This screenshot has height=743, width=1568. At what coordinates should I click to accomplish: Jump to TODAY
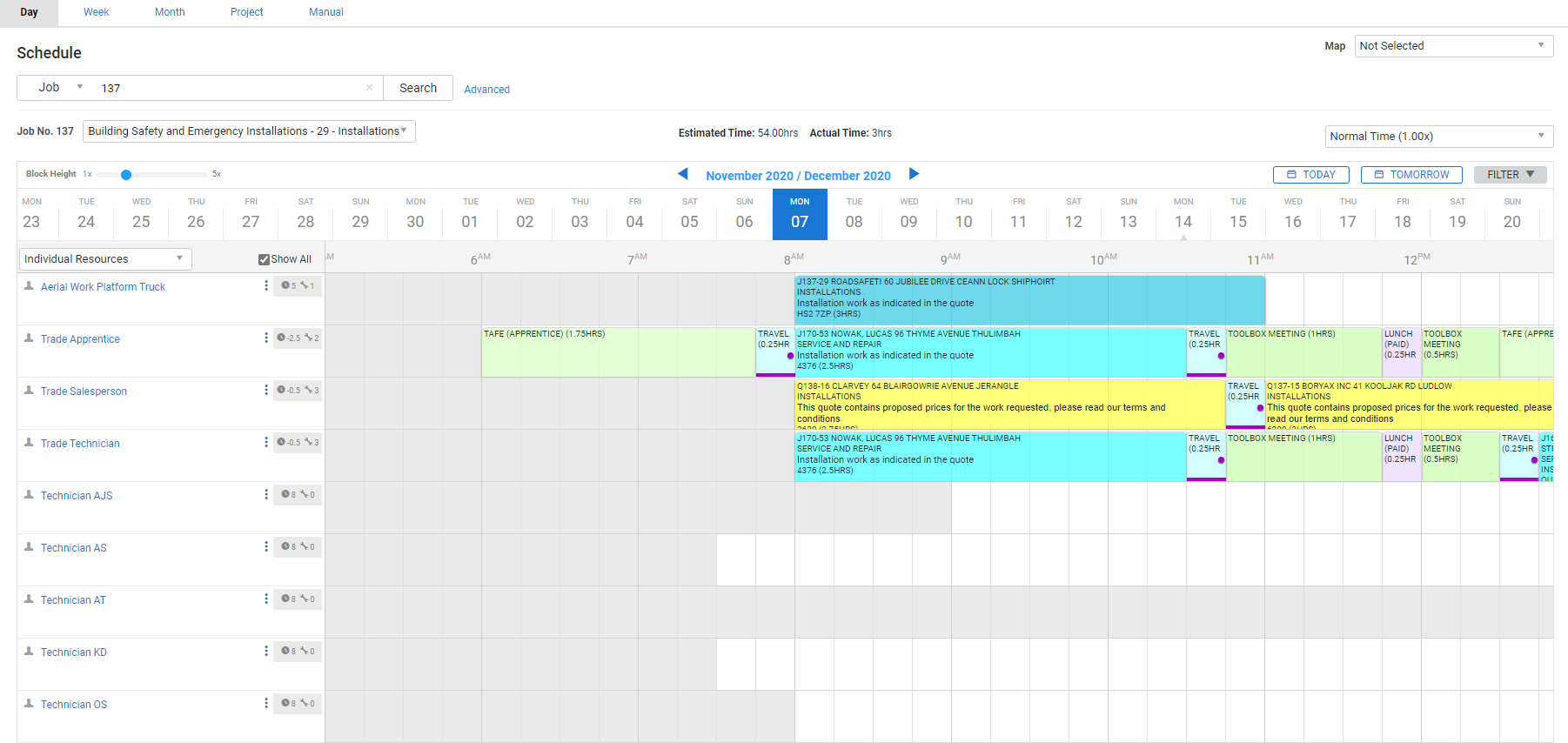coord(1311,175)
